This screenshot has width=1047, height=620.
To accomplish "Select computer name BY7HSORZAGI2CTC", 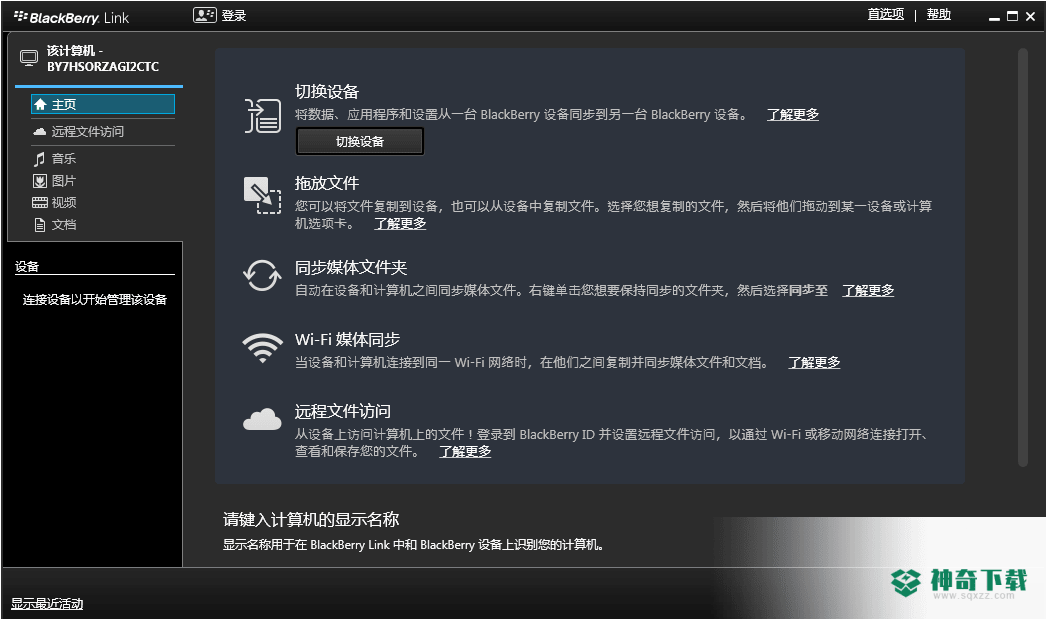I will [x=103, y=67].
